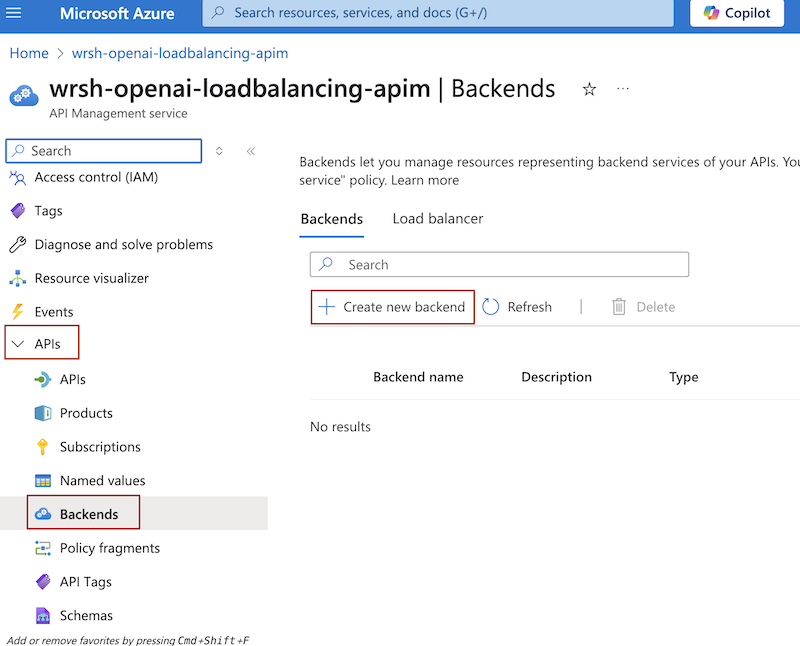Click the backends search magnifier icon
Screen dimensions: 800x646
(326, 264)
